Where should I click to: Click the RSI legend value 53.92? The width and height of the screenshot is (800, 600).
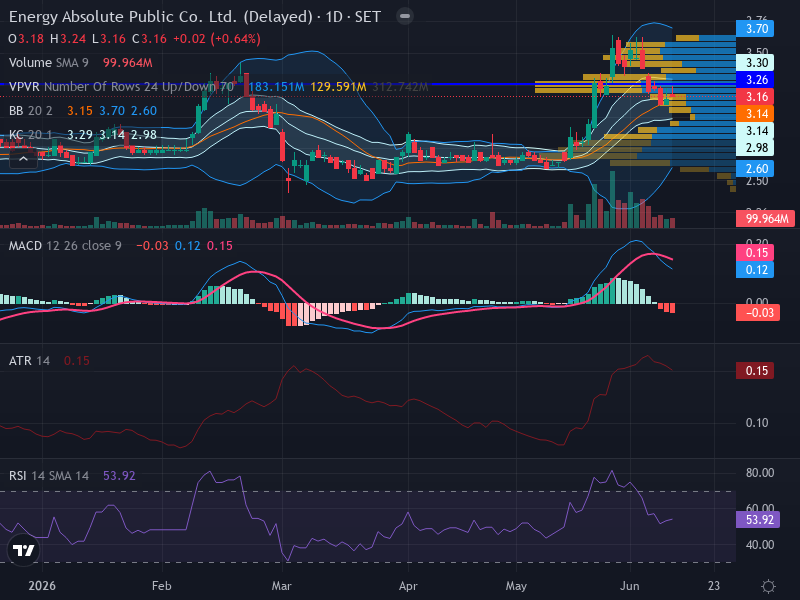pyautogui.click(x=119, y=476)
